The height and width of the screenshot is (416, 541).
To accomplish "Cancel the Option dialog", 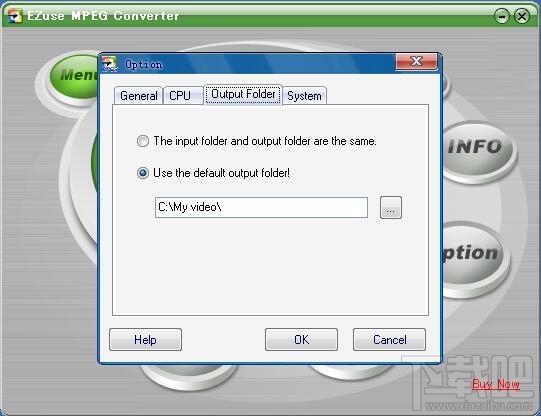I will tap(389, 339).
